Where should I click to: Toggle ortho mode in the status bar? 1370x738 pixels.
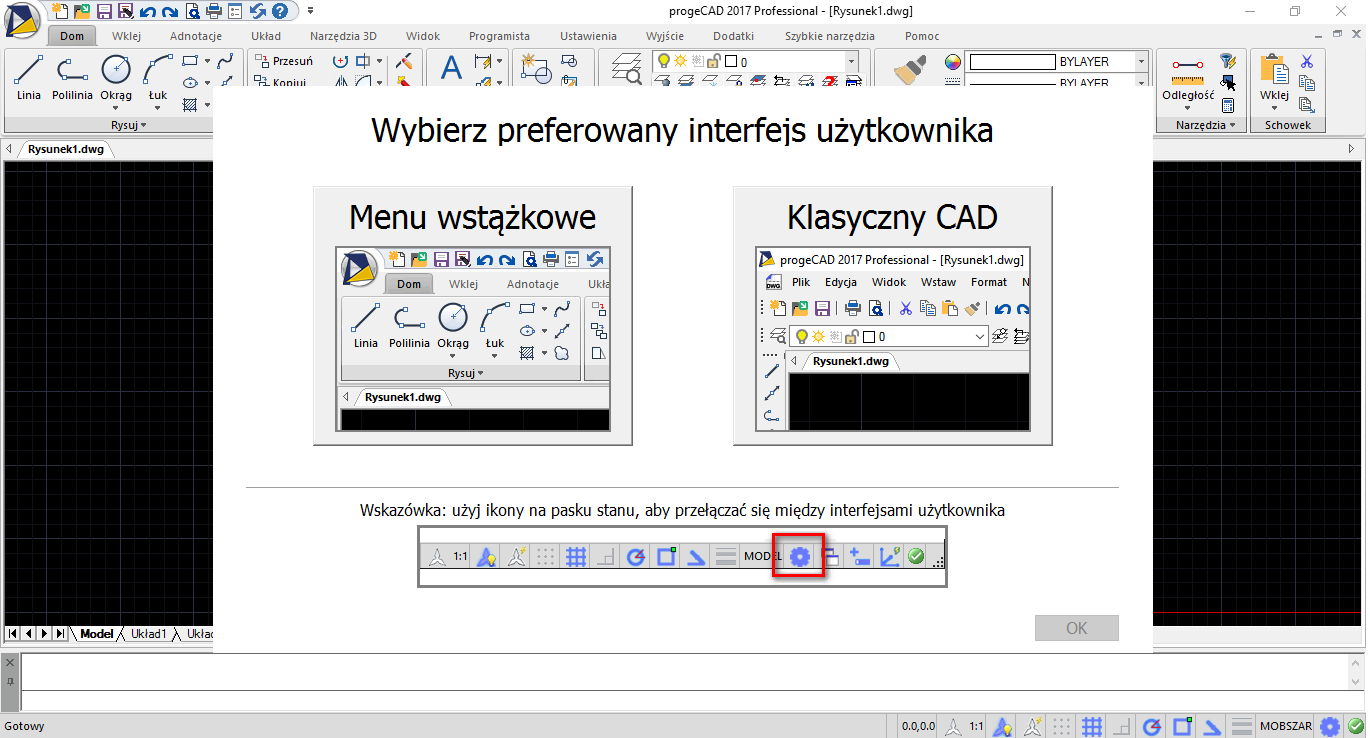tap(1123, 727)
